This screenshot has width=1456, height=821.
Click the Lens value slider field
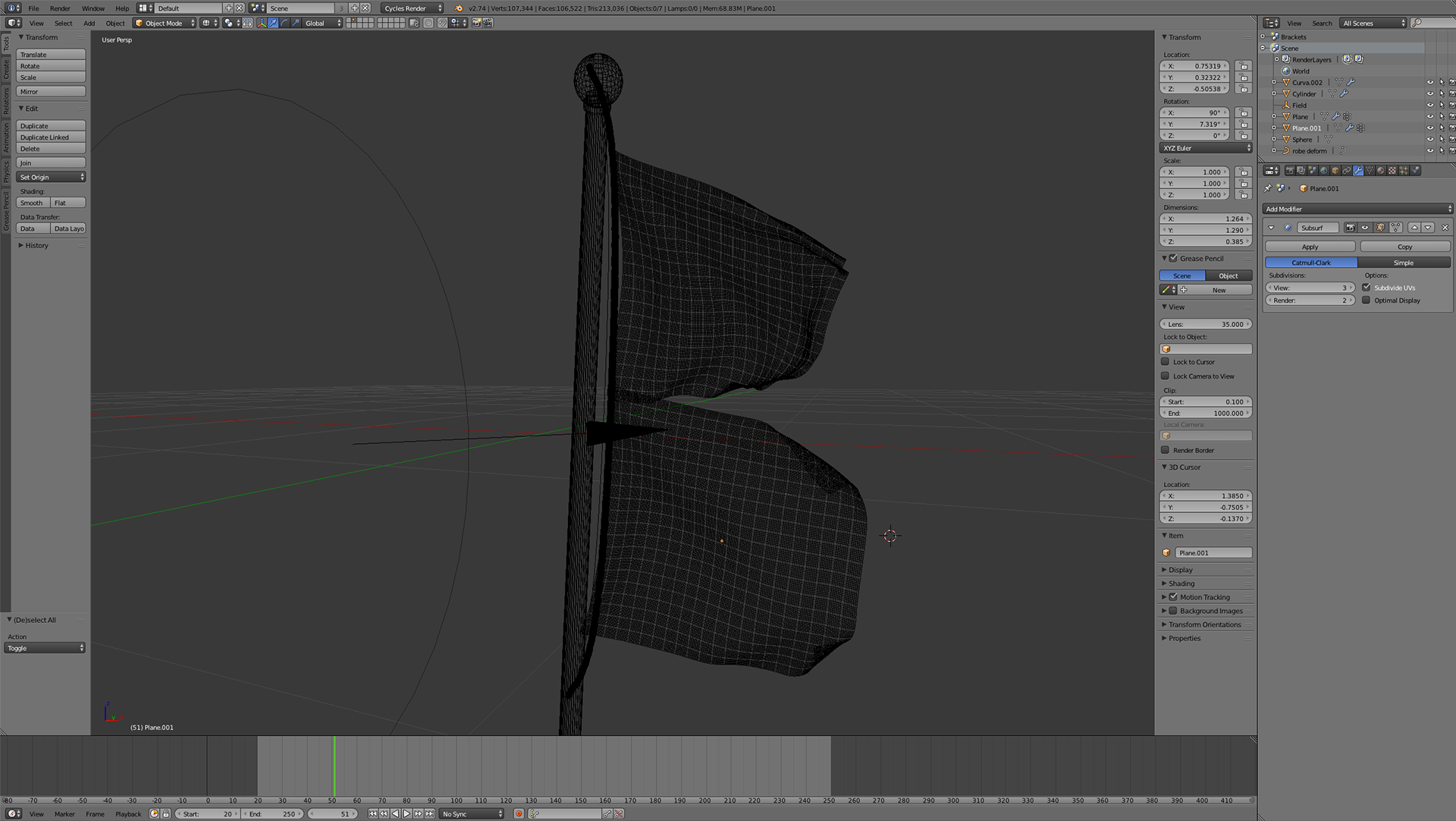pos(1206,324)
